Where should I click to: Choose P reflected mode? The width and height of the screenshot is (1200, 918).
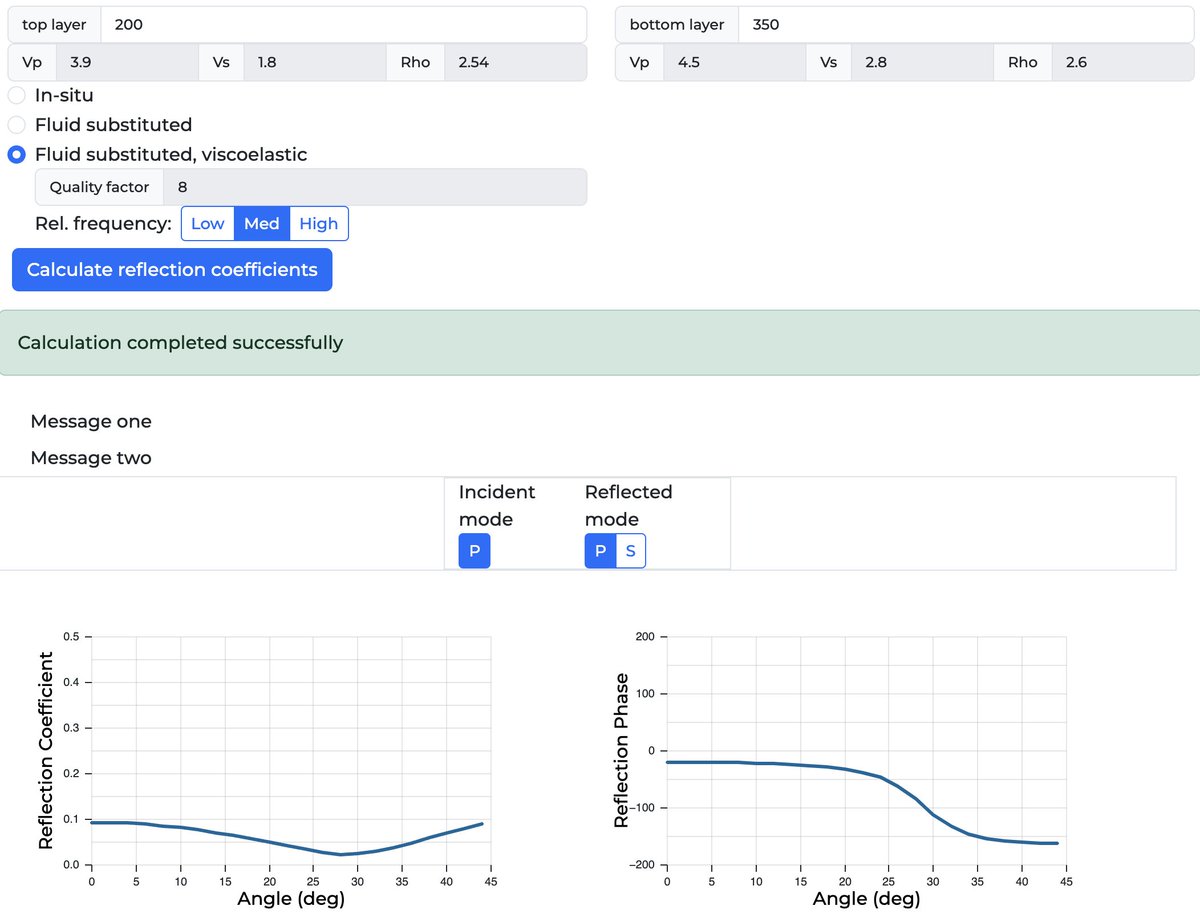(599, 550)
